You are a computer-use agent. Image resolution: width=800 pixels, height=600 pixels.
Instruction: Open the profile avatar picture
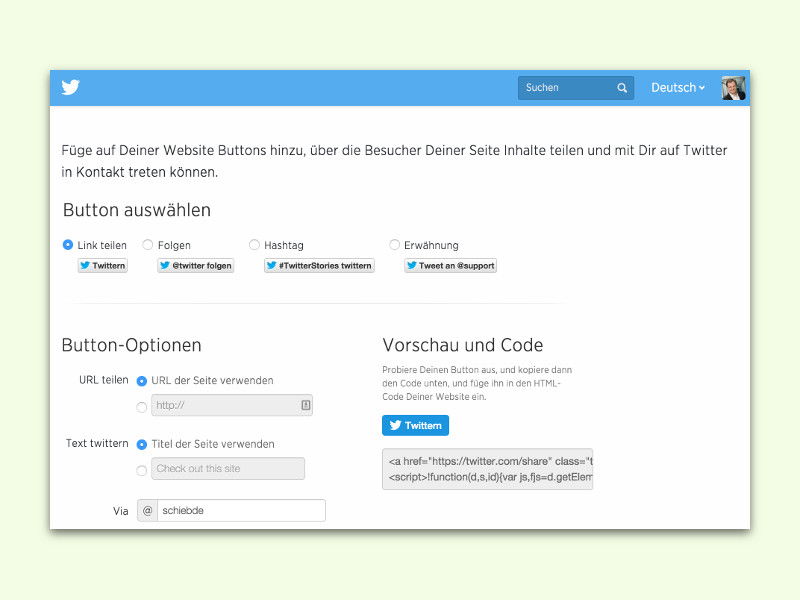[734, 88]
